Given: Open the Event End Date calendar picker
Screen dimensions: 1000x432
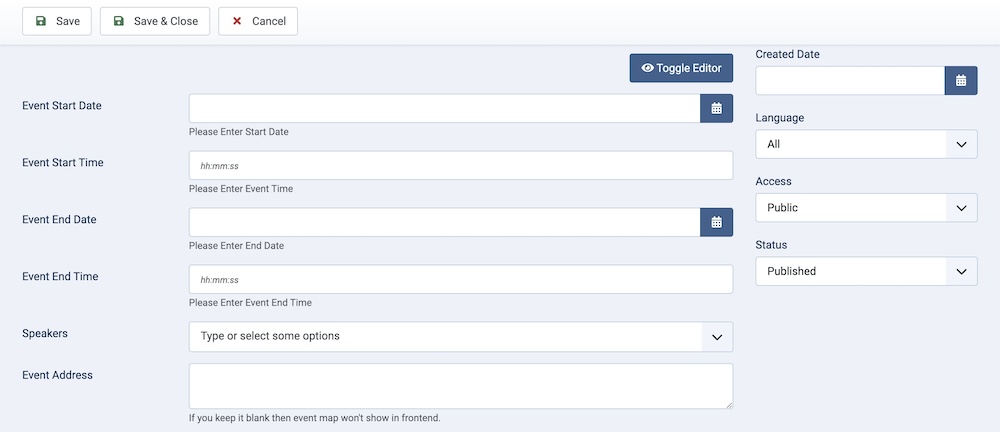Looking at the screenshot, I should coord(716,222).
